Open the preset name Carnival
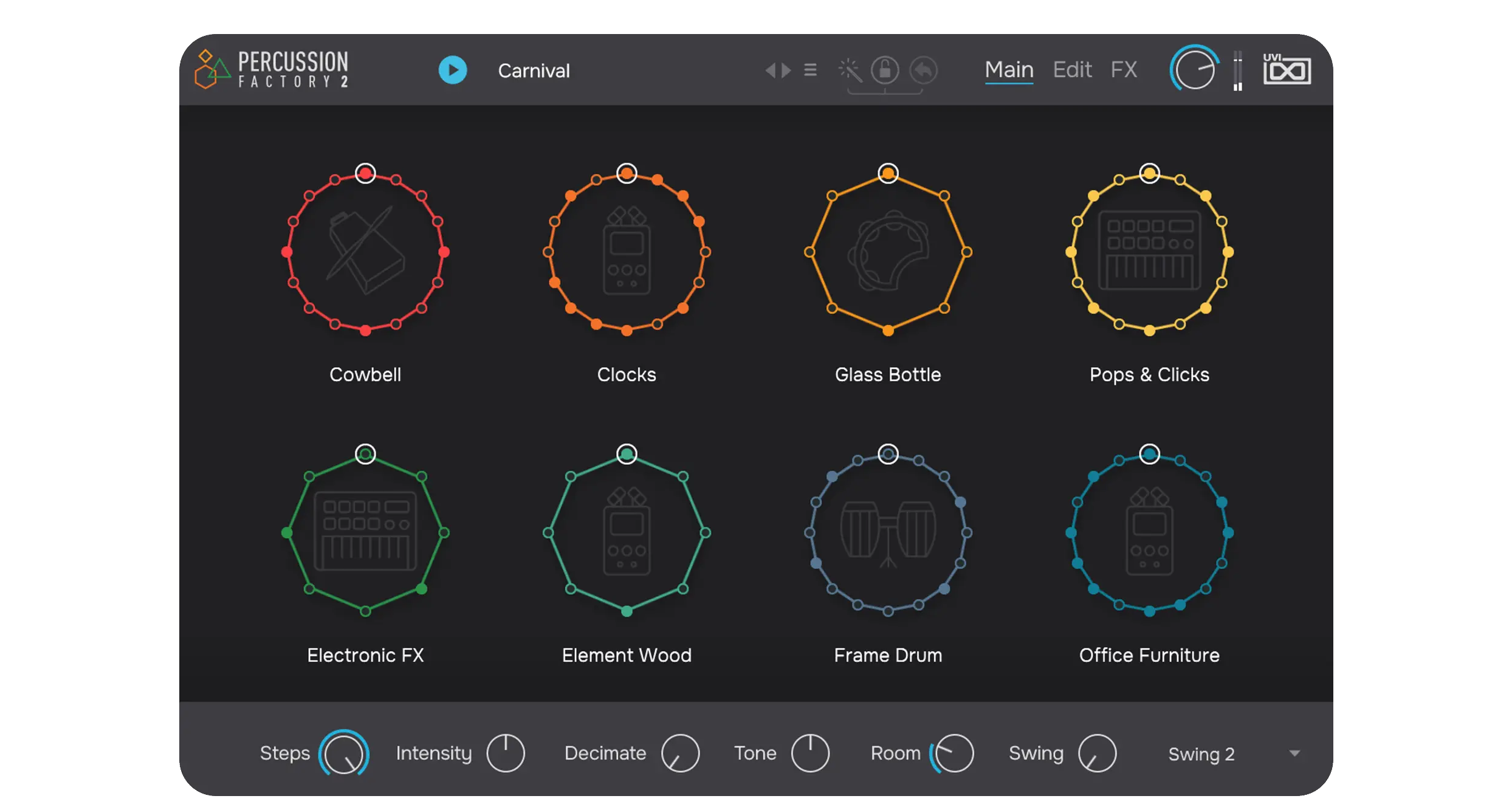 pos(534,70)
